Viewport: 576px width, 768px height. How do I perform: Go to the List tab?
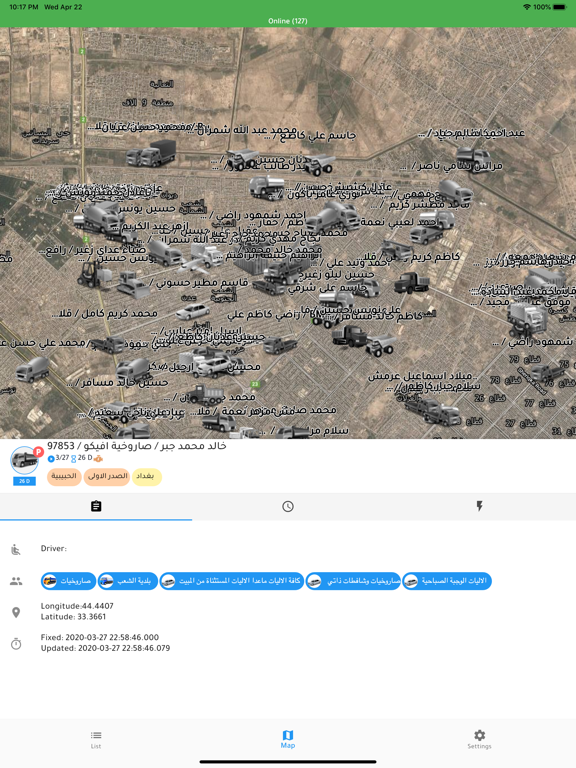tap(96, 739)
